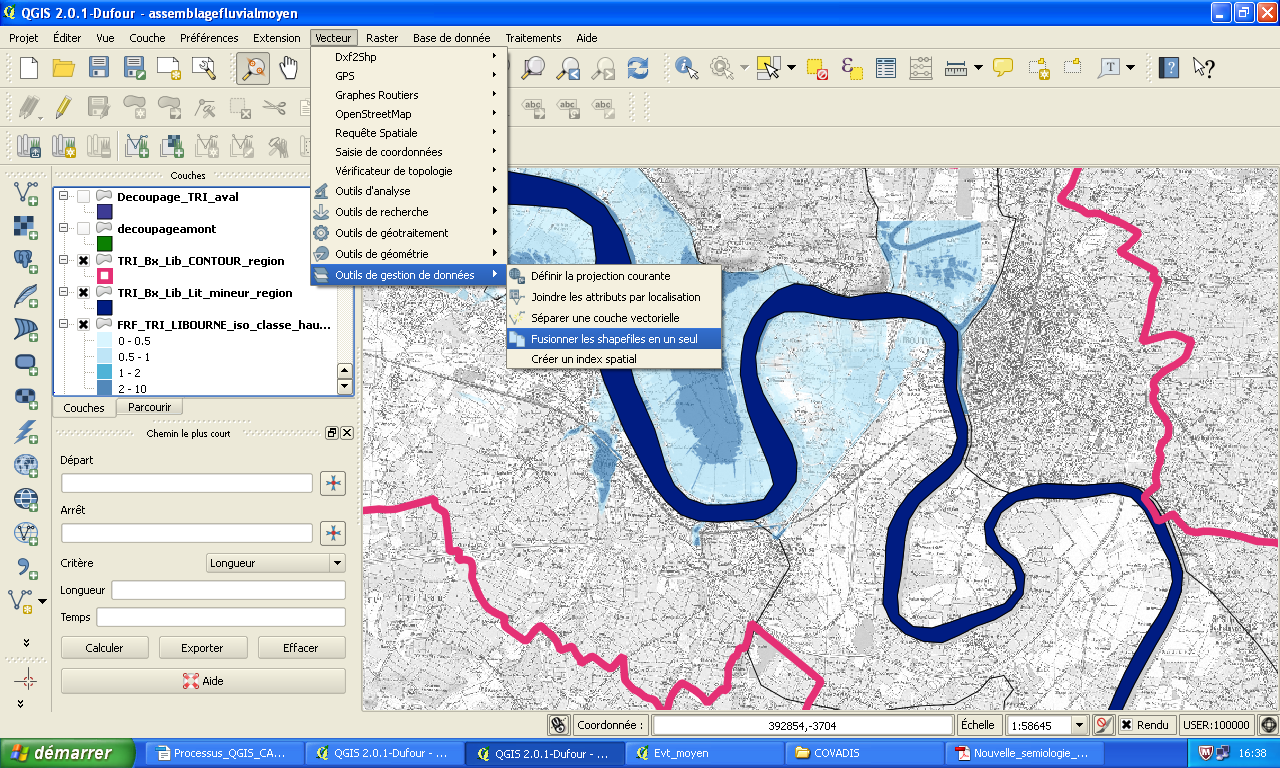This screenshot has height=768, width=1280.
Task: Collapse the FRF_TRI_LIBOURNE layer node
Action: coord(64,325)
